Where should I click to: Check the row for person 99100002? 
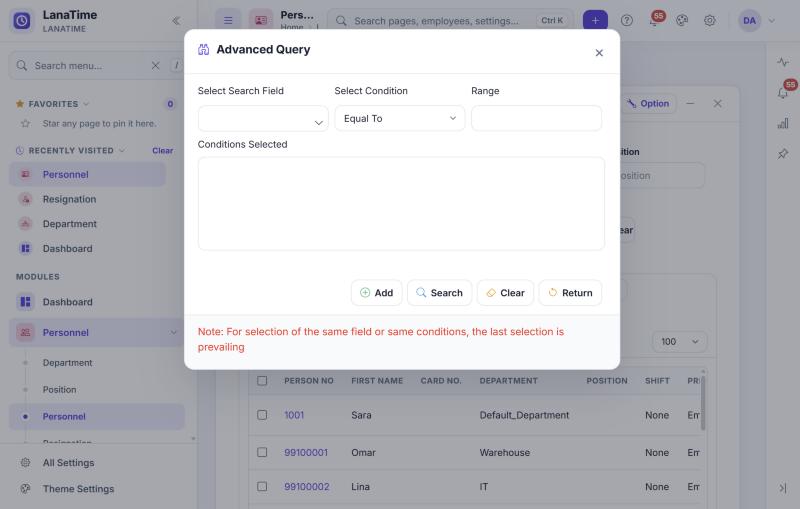pos(262,487)
